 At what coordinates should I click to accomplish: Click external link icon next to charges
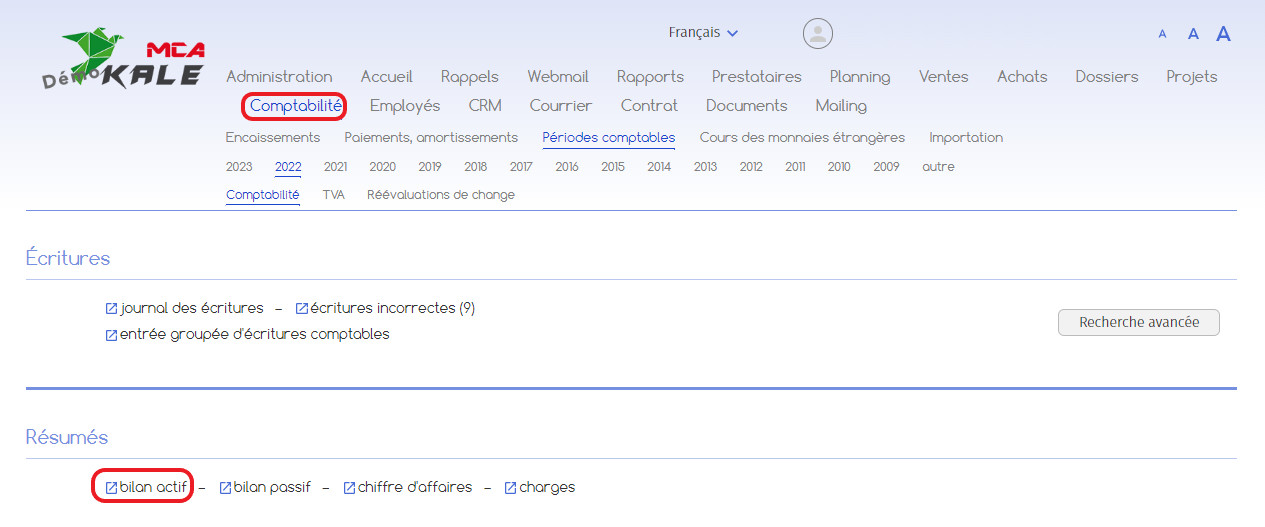pos(510,487)
